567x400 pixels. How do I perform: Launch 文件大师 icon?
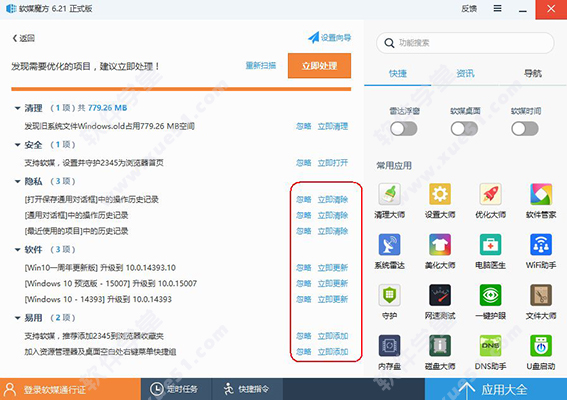tap(541, 295)
